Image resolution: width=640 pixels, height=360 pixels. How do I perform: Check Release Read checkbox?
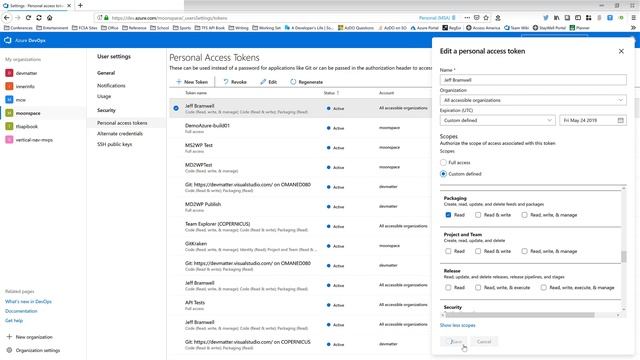click(x=448, y=287)
